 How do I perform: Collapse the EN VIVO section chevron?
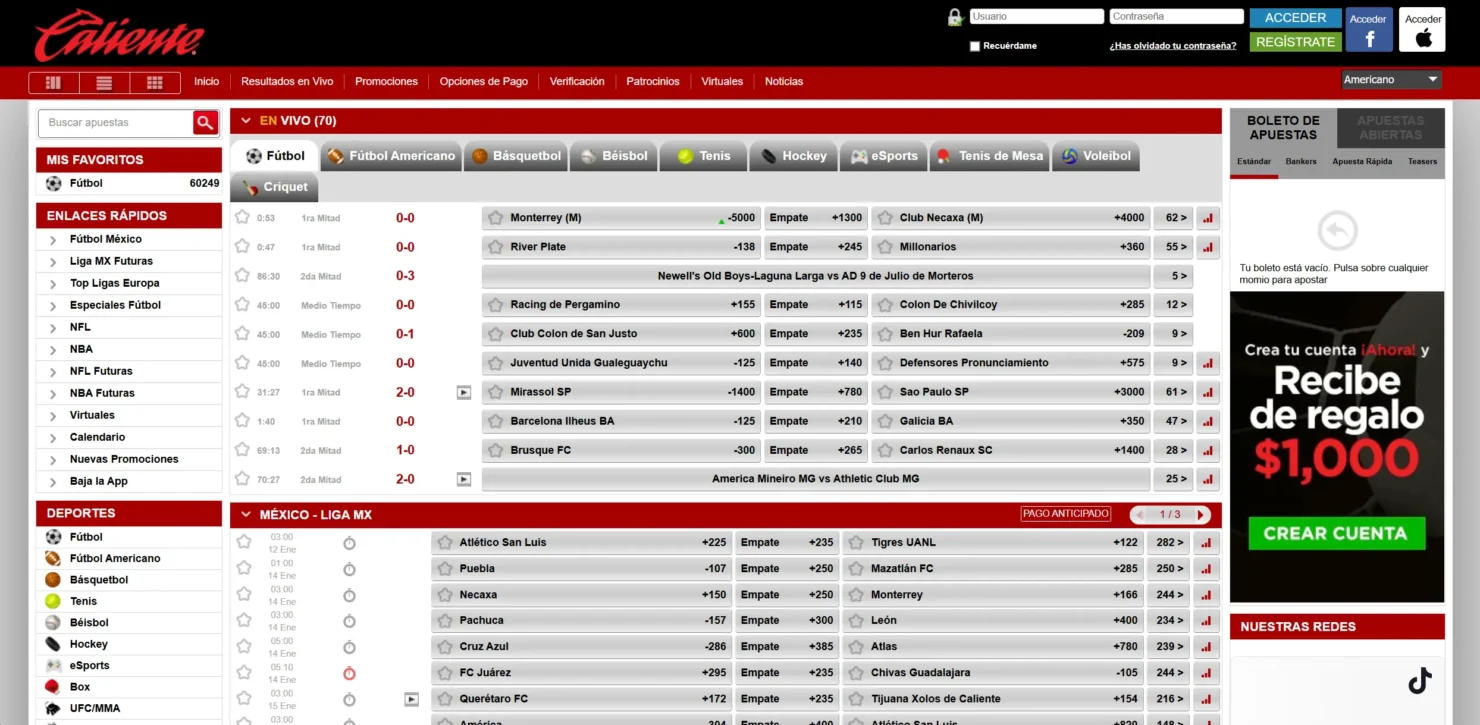(246, 119)
